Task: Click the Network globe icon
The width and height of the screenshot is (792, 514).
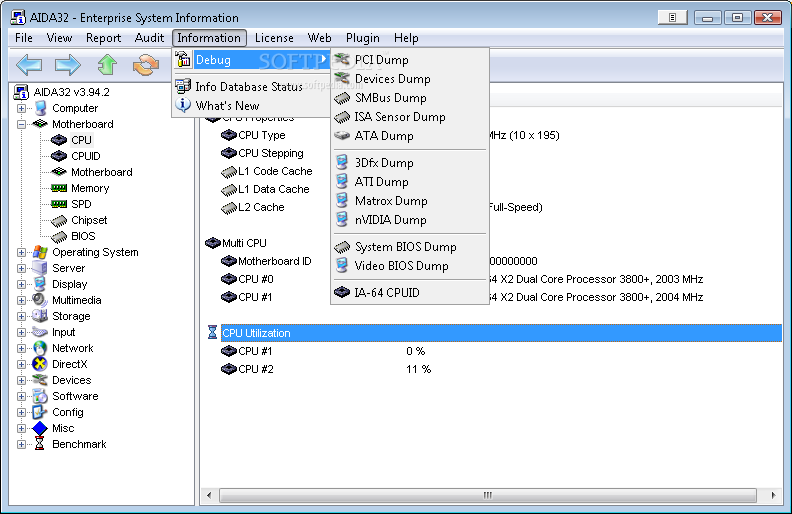Action: (40, 348)
